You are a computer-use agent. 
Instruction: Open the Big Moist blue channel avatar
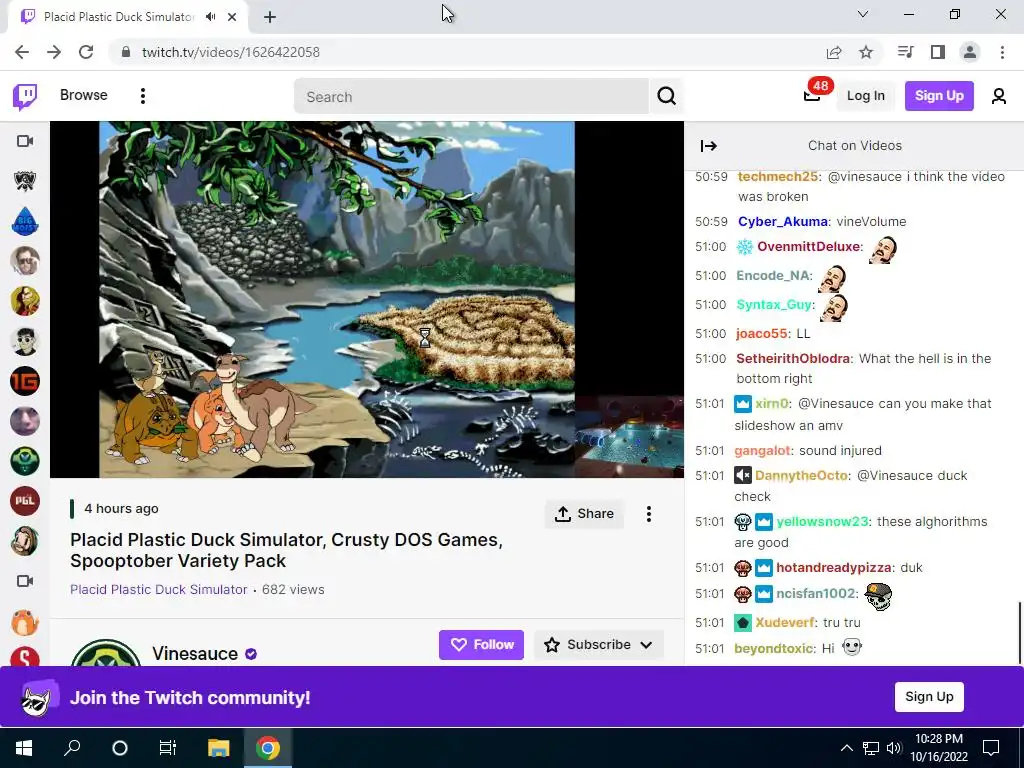tap(25, 221)
